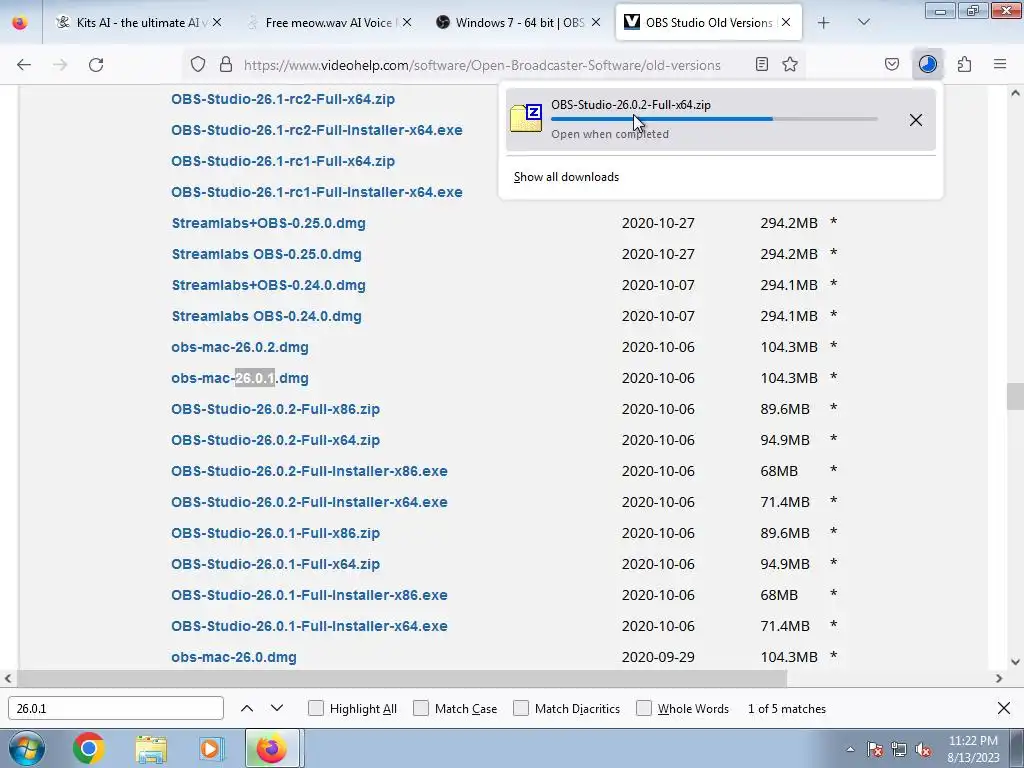Open a new tab with plus button
1024x768 pixels.
tap(824, 23)
